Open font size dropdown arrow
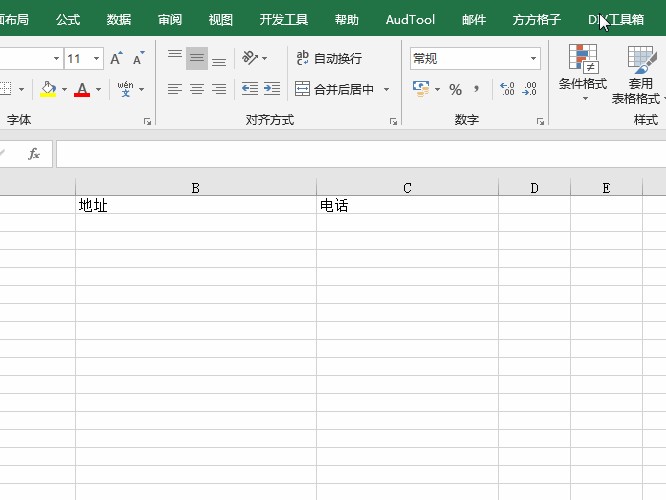This screenshot has height=500, width=666. (x=97, y=58)
